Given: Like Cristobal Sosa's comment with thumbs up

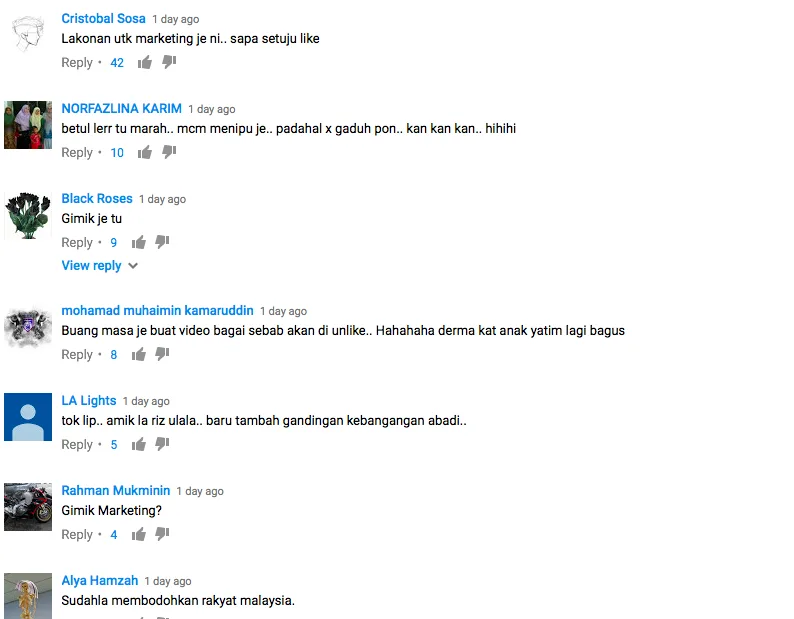Looking at the screenshot, I should [x=145, y=62].
